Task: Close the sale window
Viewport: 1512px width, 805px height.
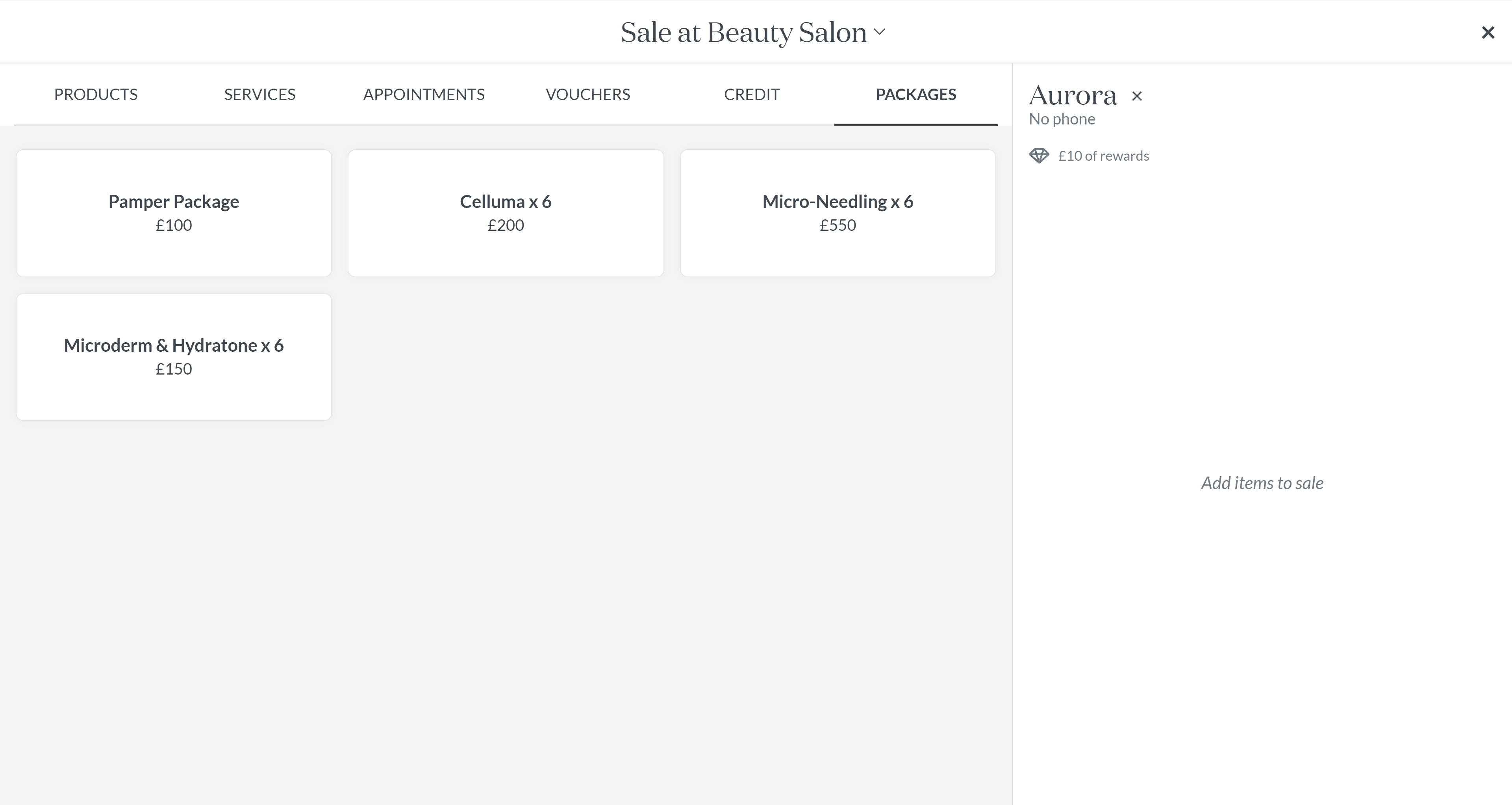Action: [1487, 32]
